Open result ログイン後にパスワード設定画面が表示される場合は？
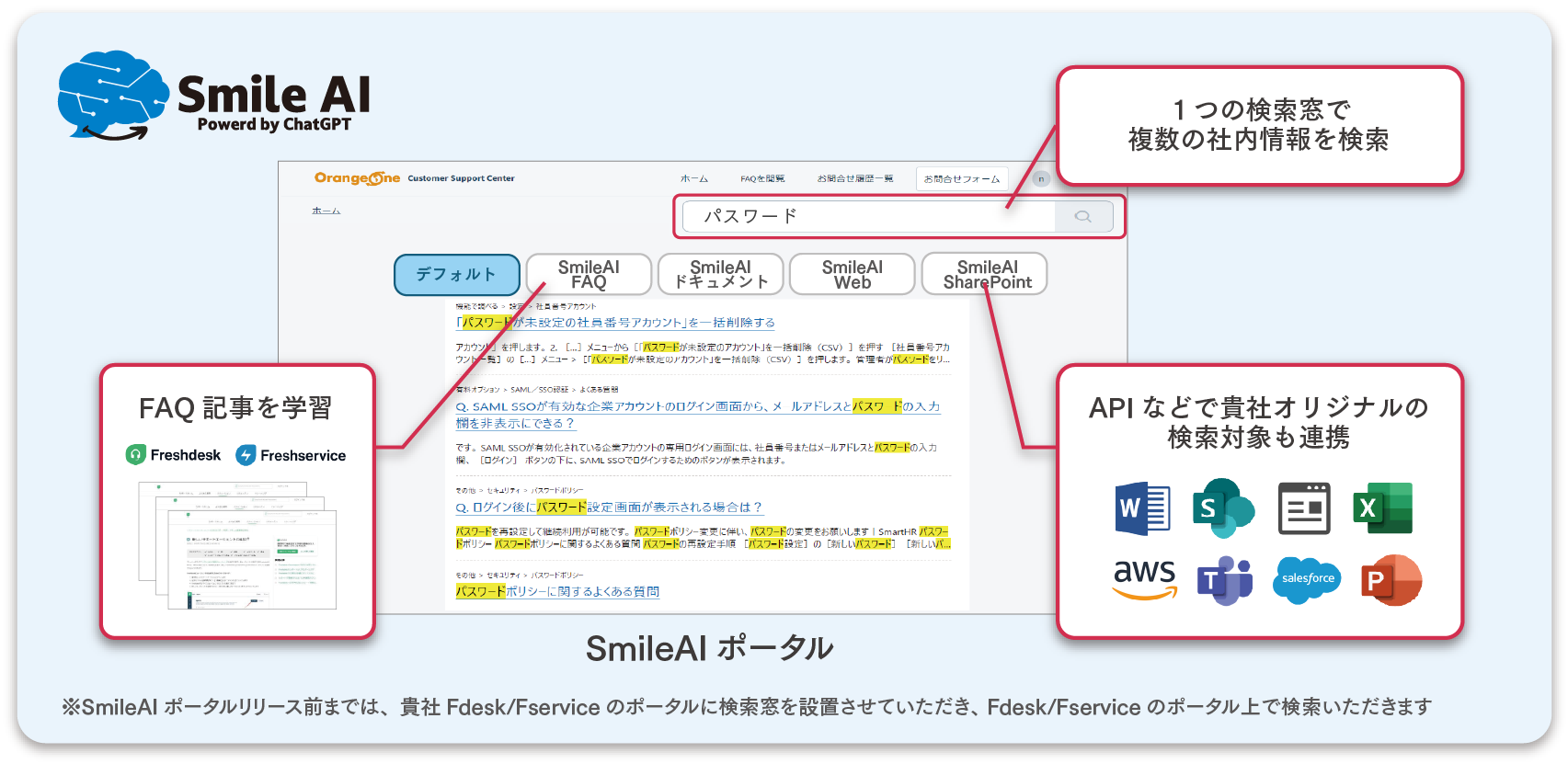Viewport: 1568px width, 764px height. click(609, 507)
